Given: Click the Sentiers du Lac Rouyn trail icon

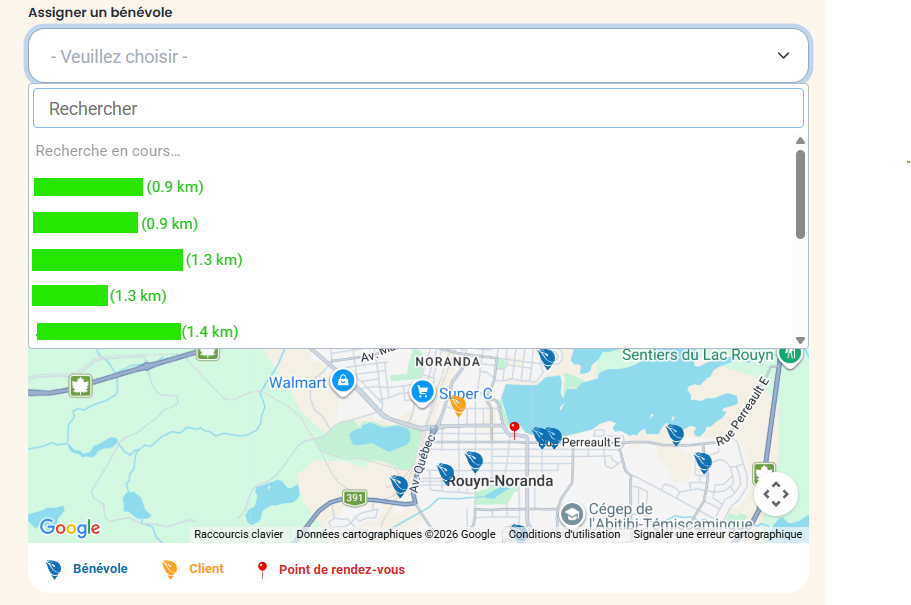Looking at the screenshot, I should coord(790,354).
